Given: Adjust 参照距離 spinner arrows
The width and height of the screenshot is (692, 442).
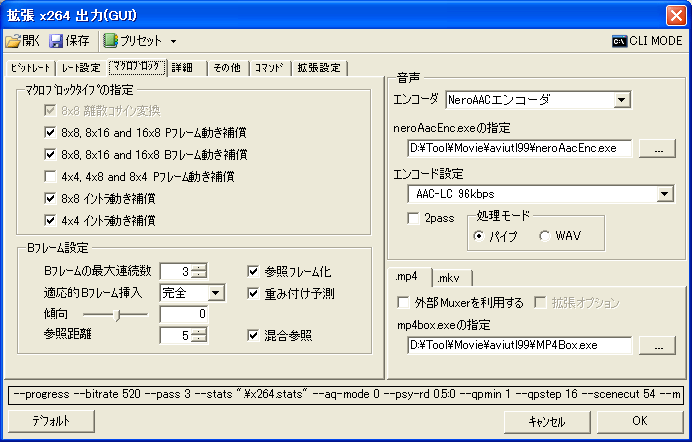Looking at the screenshot, I should [x=199, y=336].
